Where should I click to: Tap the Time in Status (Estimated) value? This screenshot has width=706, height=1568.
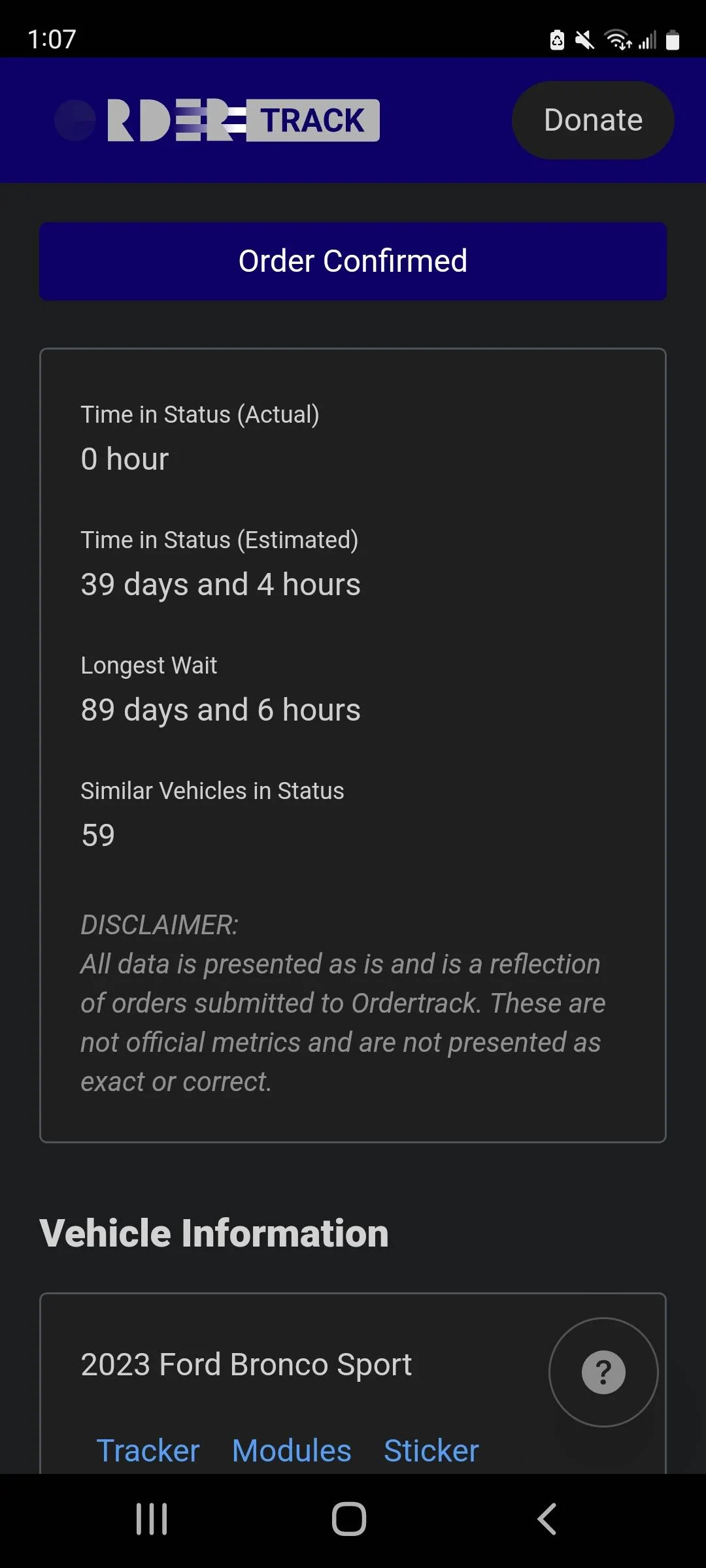pyautogui.click(x=220, y=584)
